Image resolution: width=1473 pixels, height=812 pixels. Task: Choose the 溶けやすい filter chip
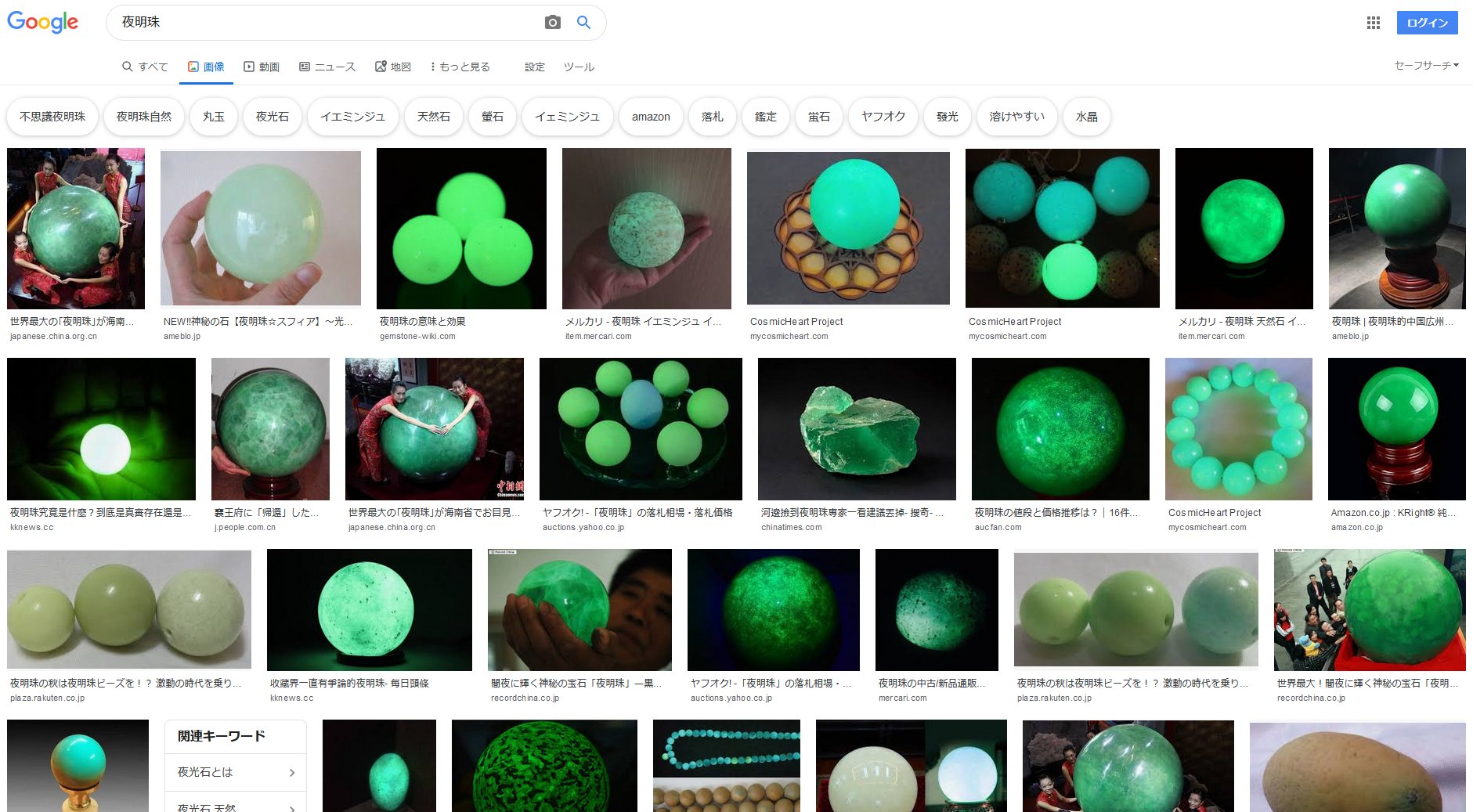(x=1017, y=117)
